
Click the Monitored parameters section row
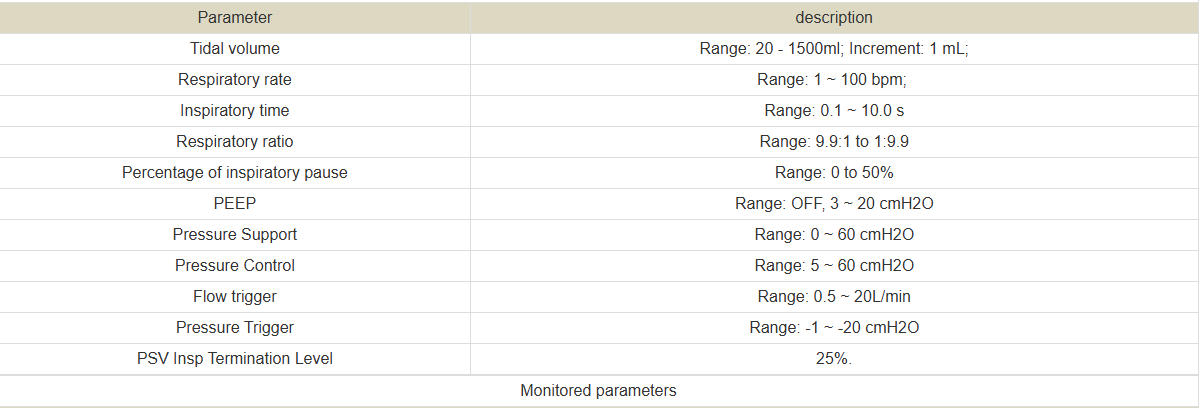(598, 390)
